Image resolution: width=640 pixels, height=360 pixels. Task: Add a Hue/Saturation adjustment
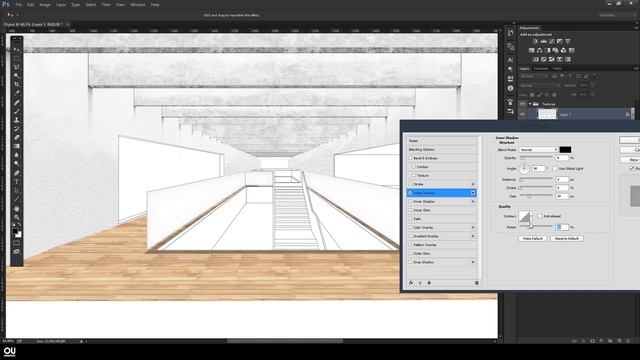coord(531,50)
